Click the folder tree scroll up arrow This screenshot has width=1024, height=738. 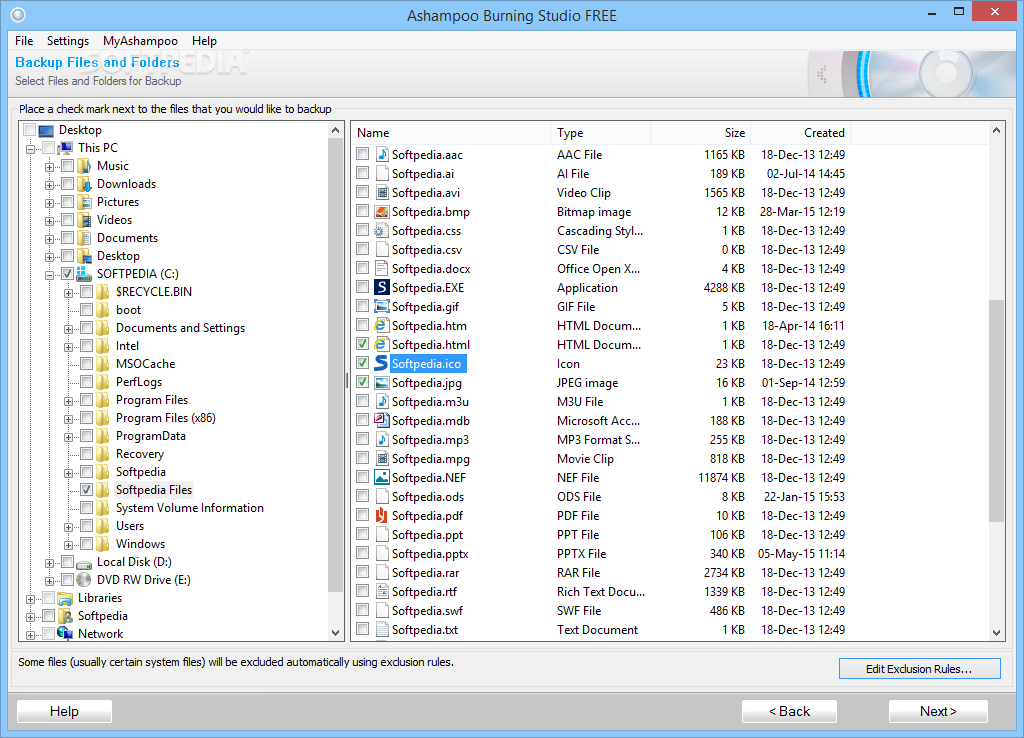[336, 130]
